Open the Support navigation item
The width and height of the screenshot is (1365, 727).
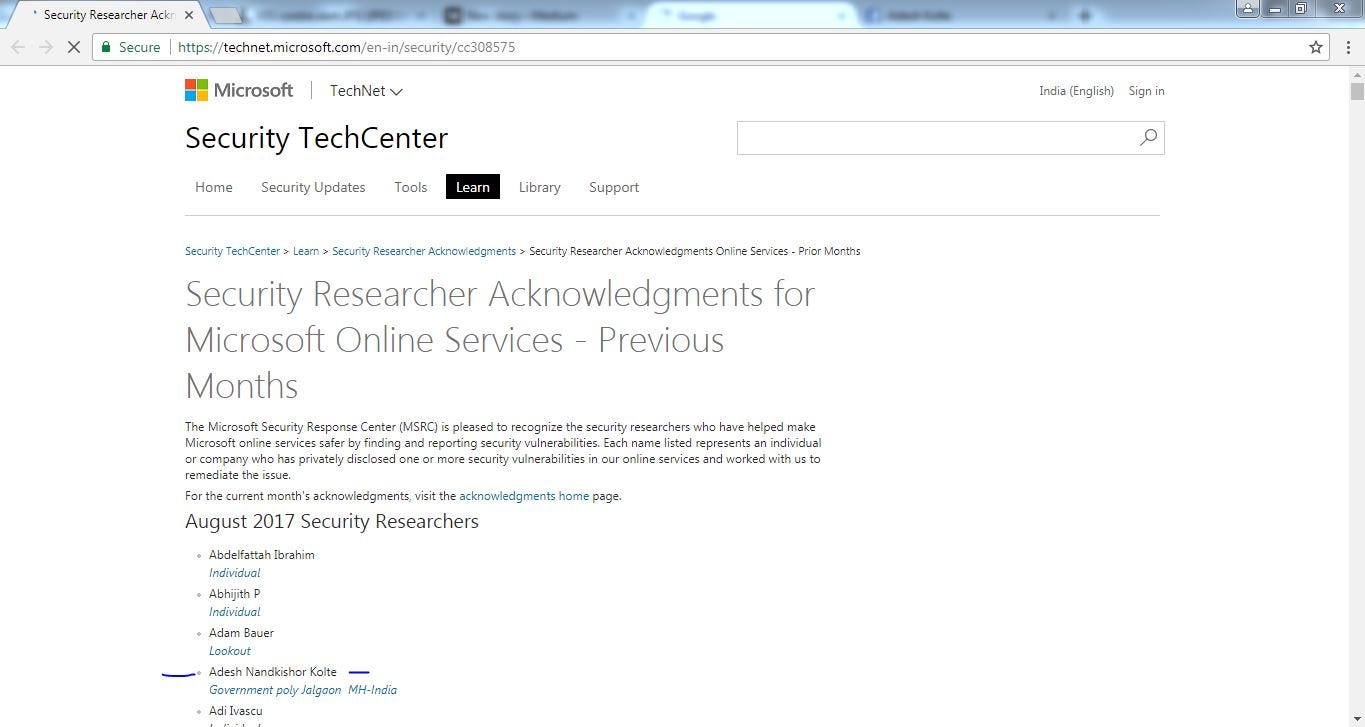coord(614,187)
